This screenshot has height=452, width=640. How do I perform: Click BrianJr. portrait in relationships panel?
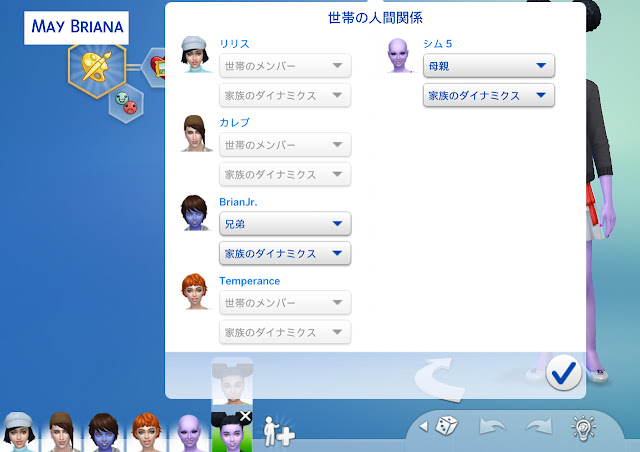[x=196, y=213]
